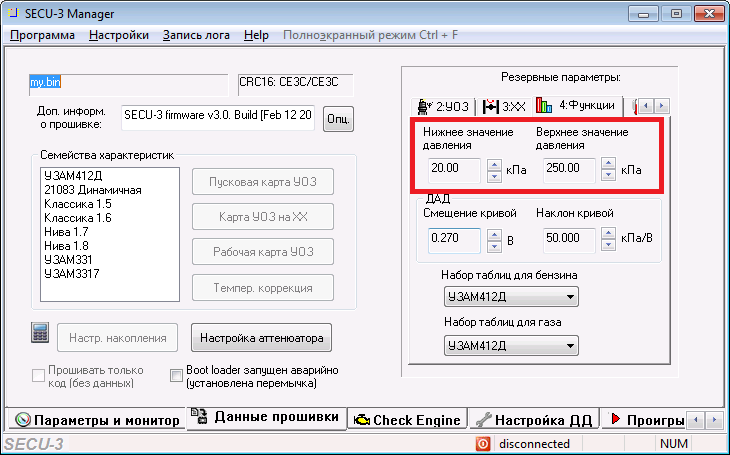
Task: Open the Настройка ДД tab
Action: click(535, 420)
